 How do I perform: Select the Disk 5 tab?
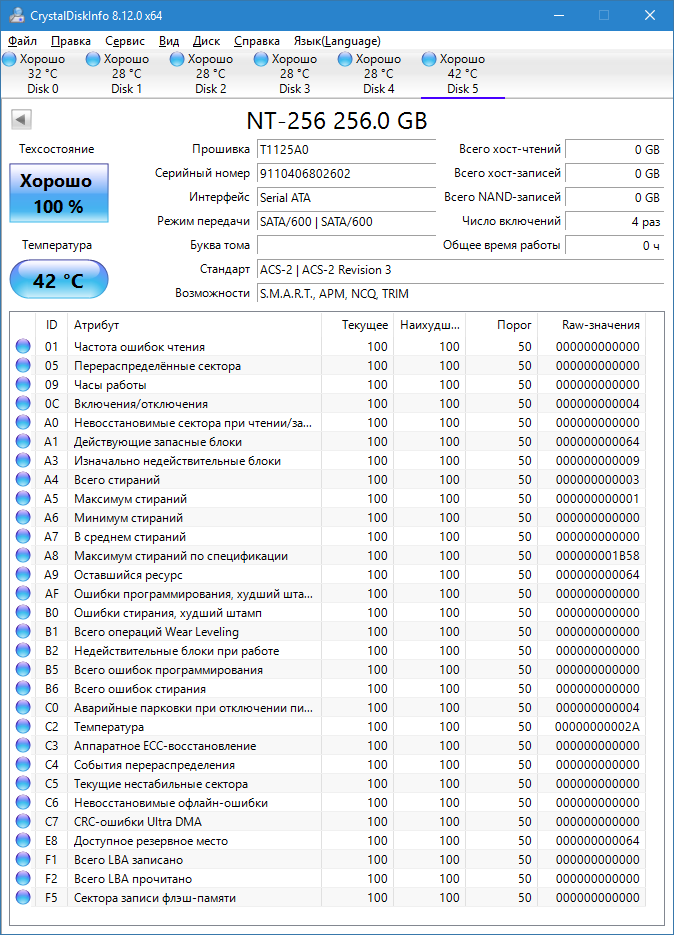click(x=463, y=74)
